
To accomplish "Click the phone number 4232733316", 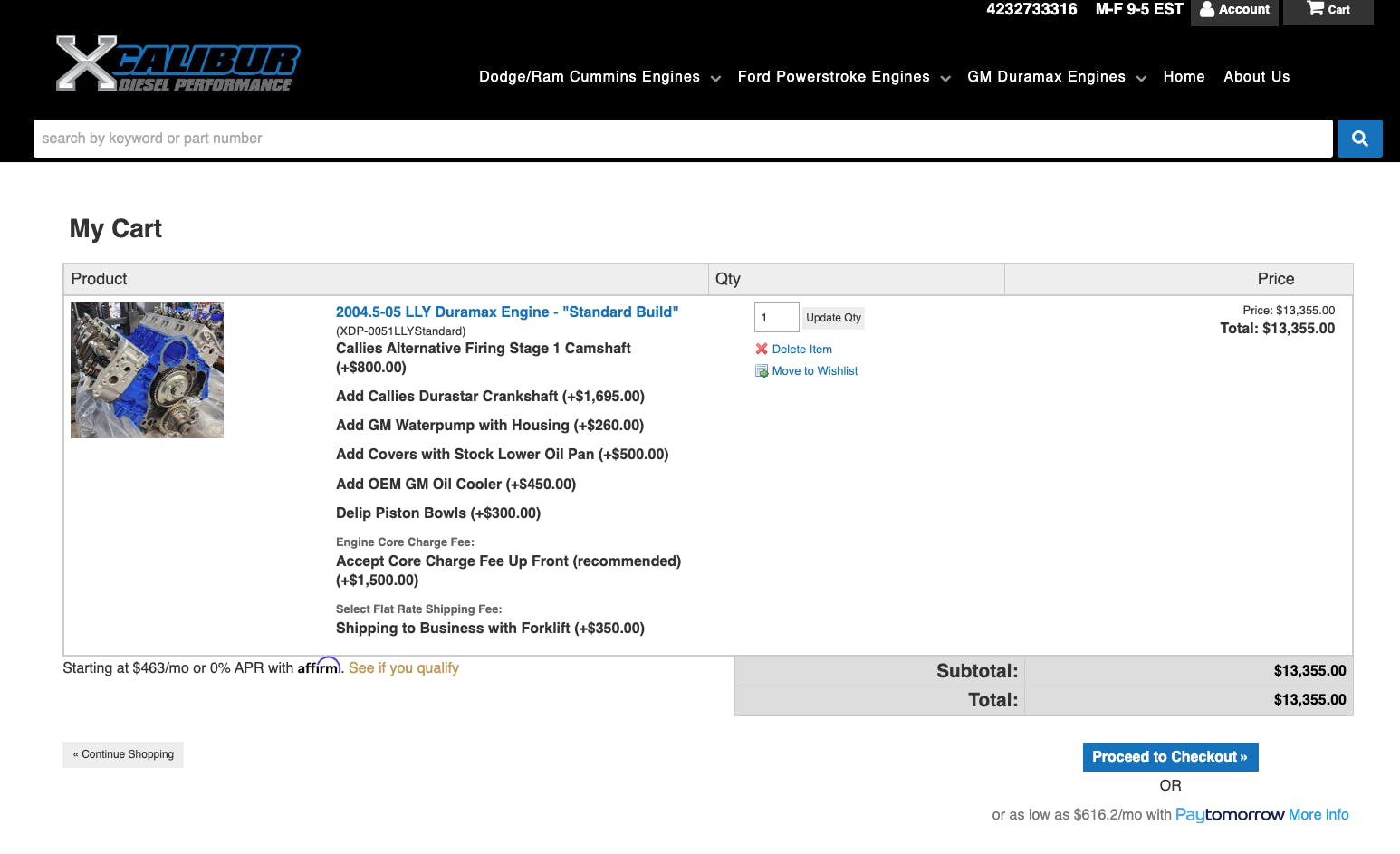I will click(x=1031, y=9).
